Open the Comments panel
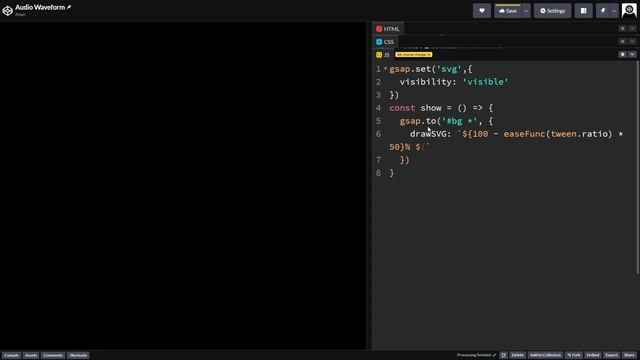 click(53, 355)
